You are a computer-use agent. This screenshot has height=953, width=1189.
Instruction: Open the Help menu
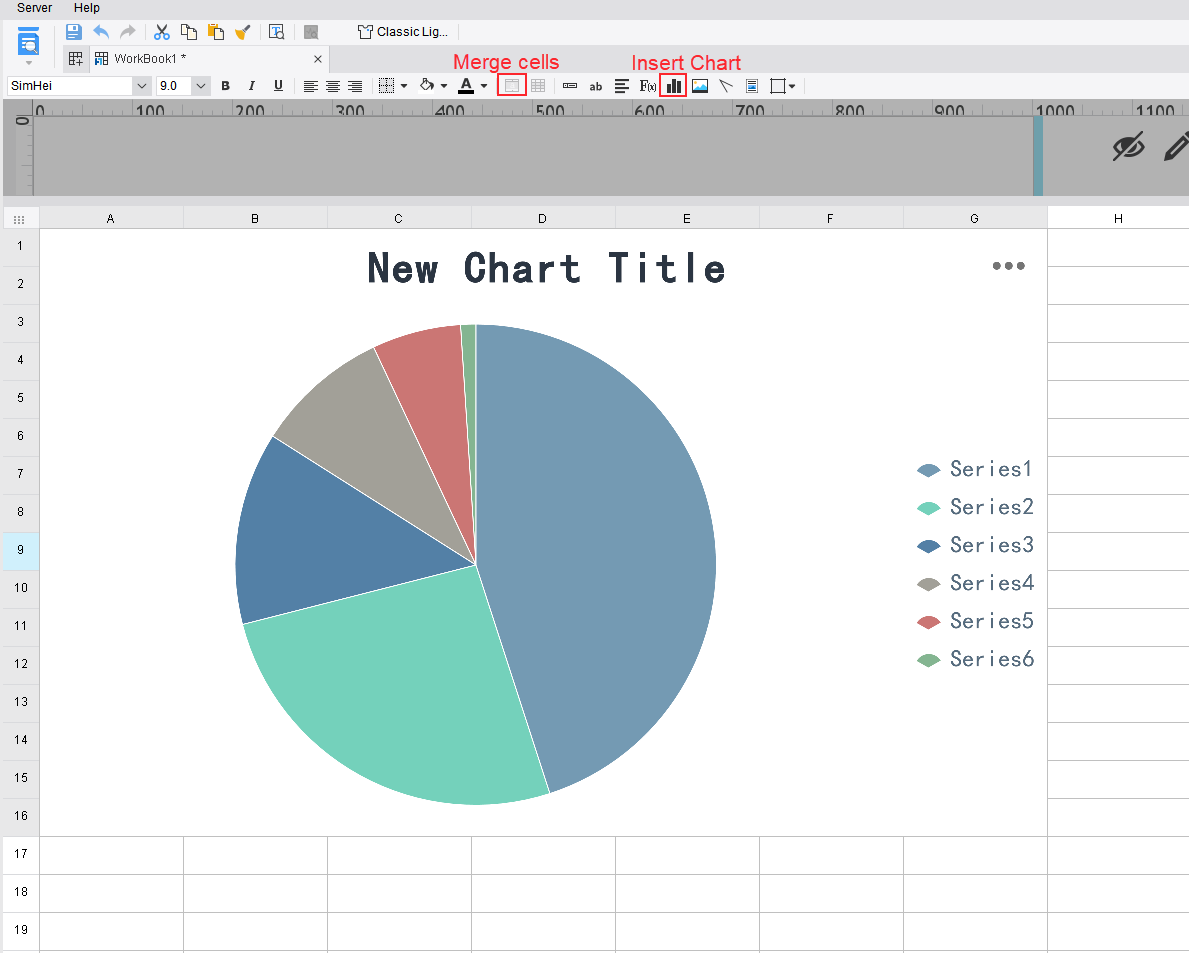[x=86, y=8]
